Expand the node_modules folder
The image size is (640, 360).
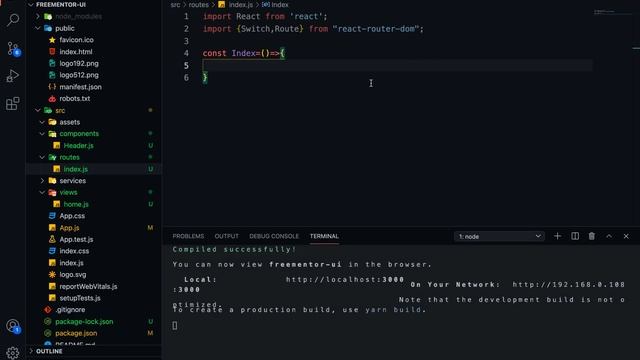[38, 16]
